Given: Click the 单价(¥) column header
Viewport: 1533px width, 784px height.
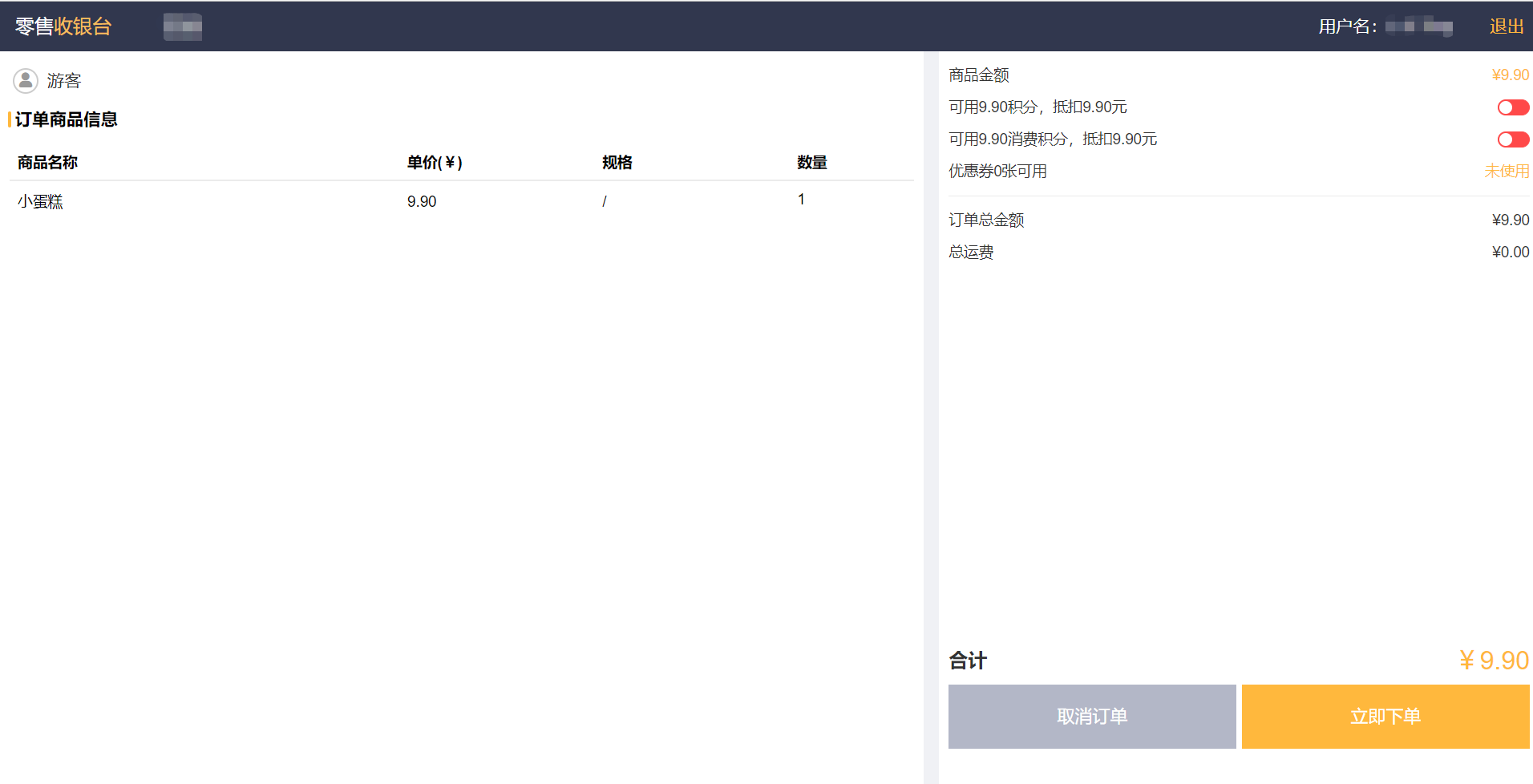Looking at the screenshot, I should pyautogui.click(x=435, y=163).
